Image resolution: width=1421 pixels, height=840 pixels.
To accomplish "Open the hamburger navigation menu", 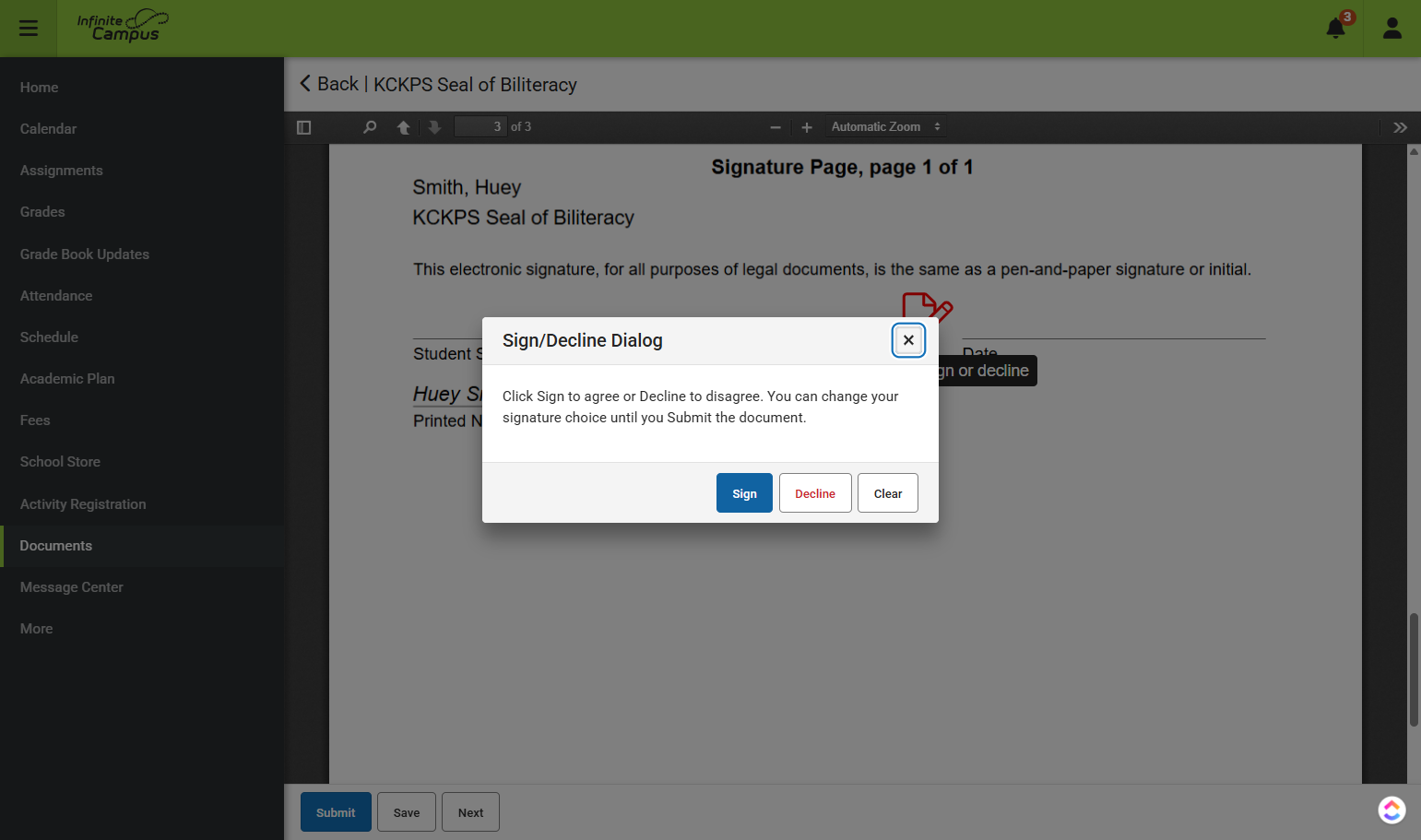I will tap(29, 29).
